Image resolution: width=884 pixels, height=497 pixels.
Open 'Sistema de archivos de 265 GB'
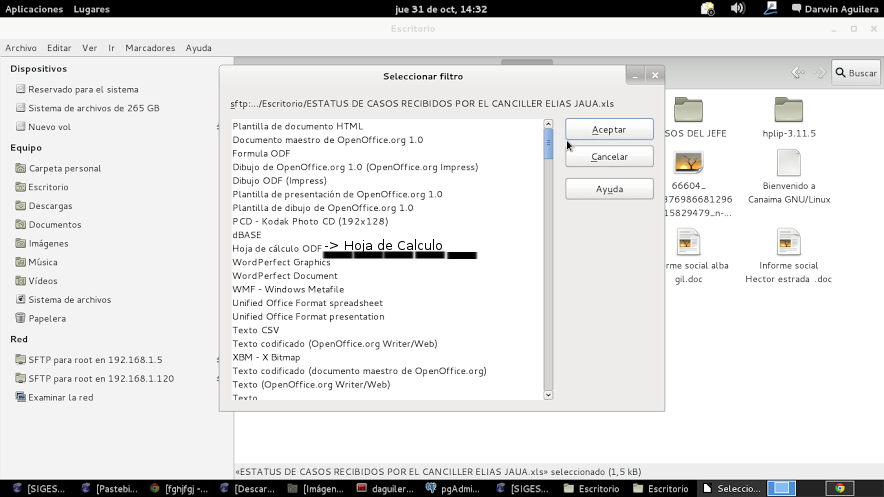(87, 108)
